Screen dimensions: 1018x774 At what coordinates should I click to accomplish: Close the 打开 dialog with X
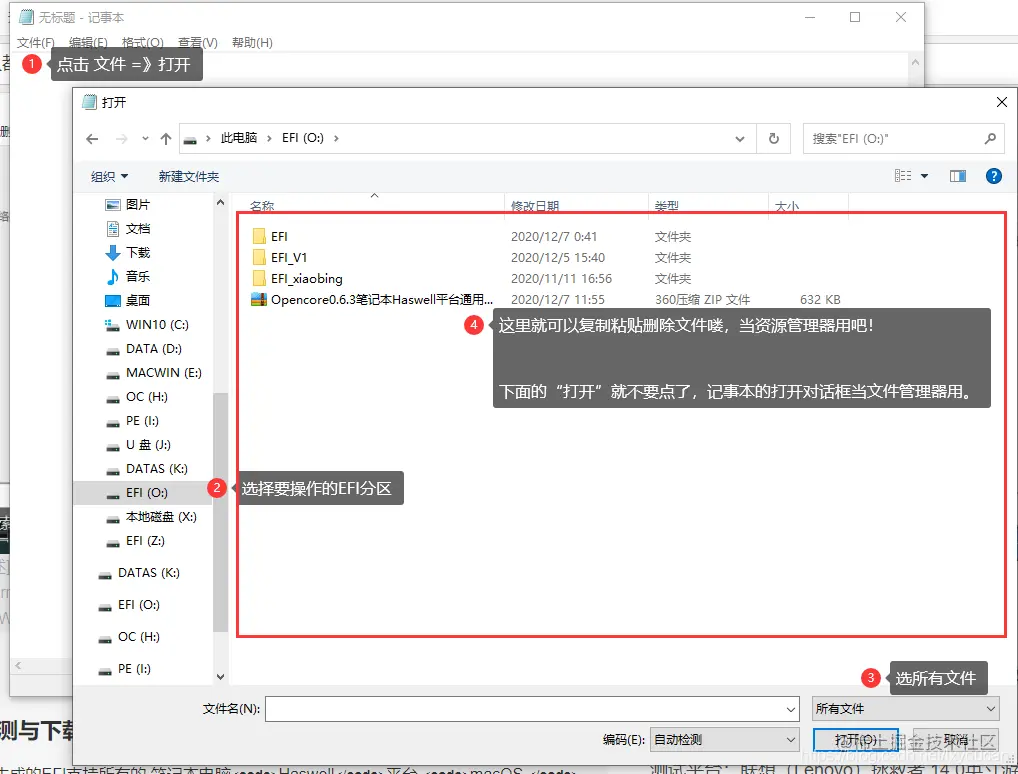[1002, 102]
